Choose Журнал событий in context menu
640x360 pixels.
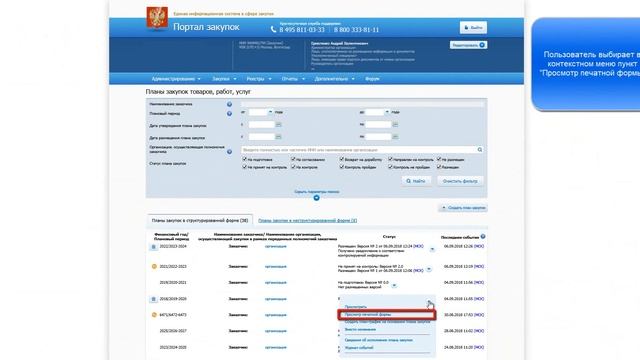(x=359, y=348)
